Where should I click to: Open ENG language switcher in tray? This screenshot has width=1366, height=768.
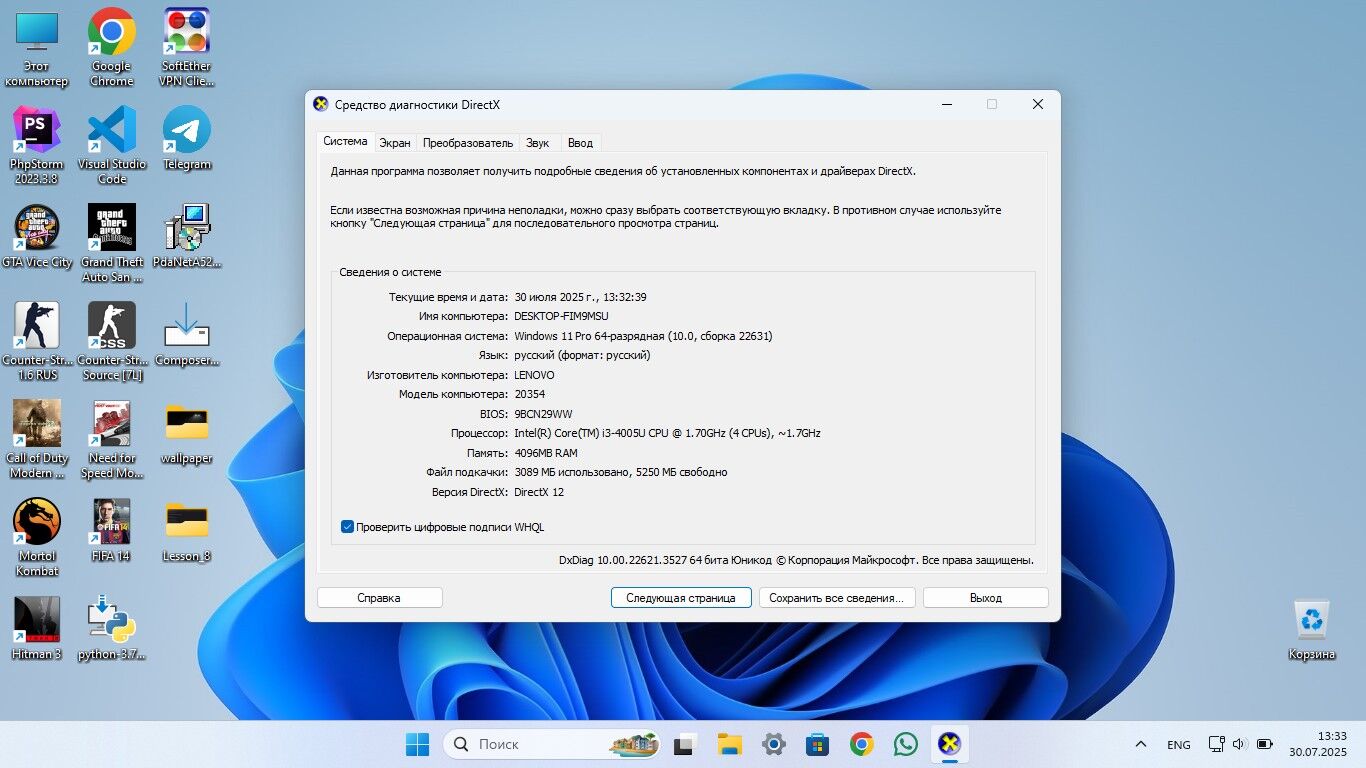[1179, 744]
